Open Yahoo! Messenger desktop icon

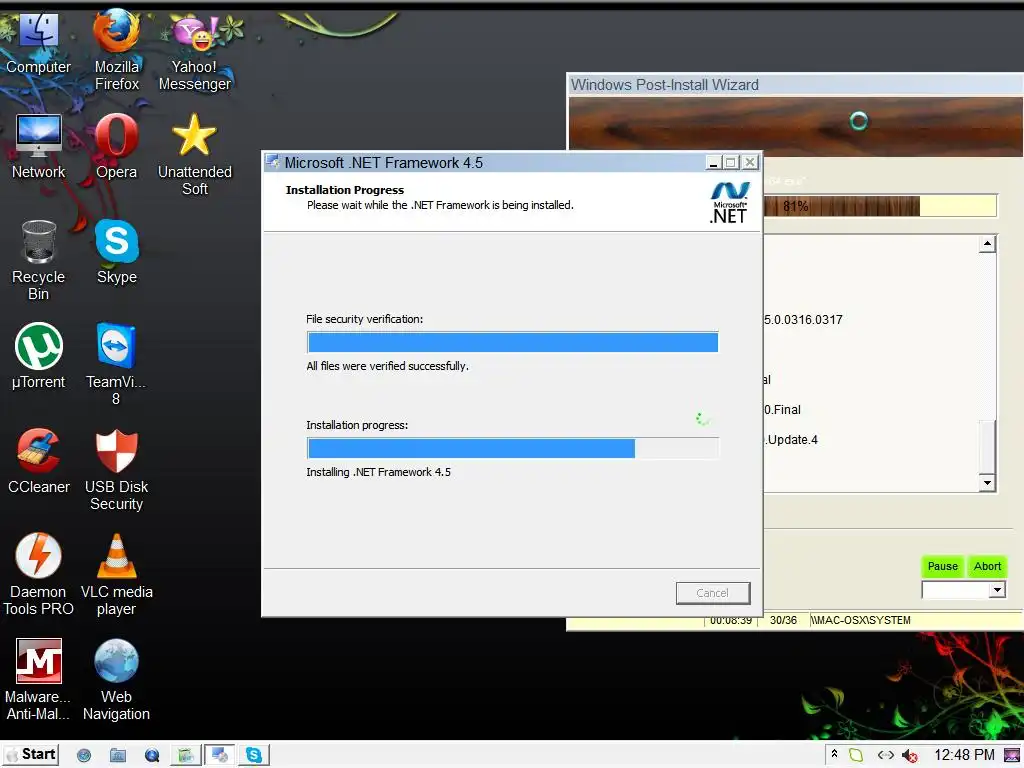point(195,52)
